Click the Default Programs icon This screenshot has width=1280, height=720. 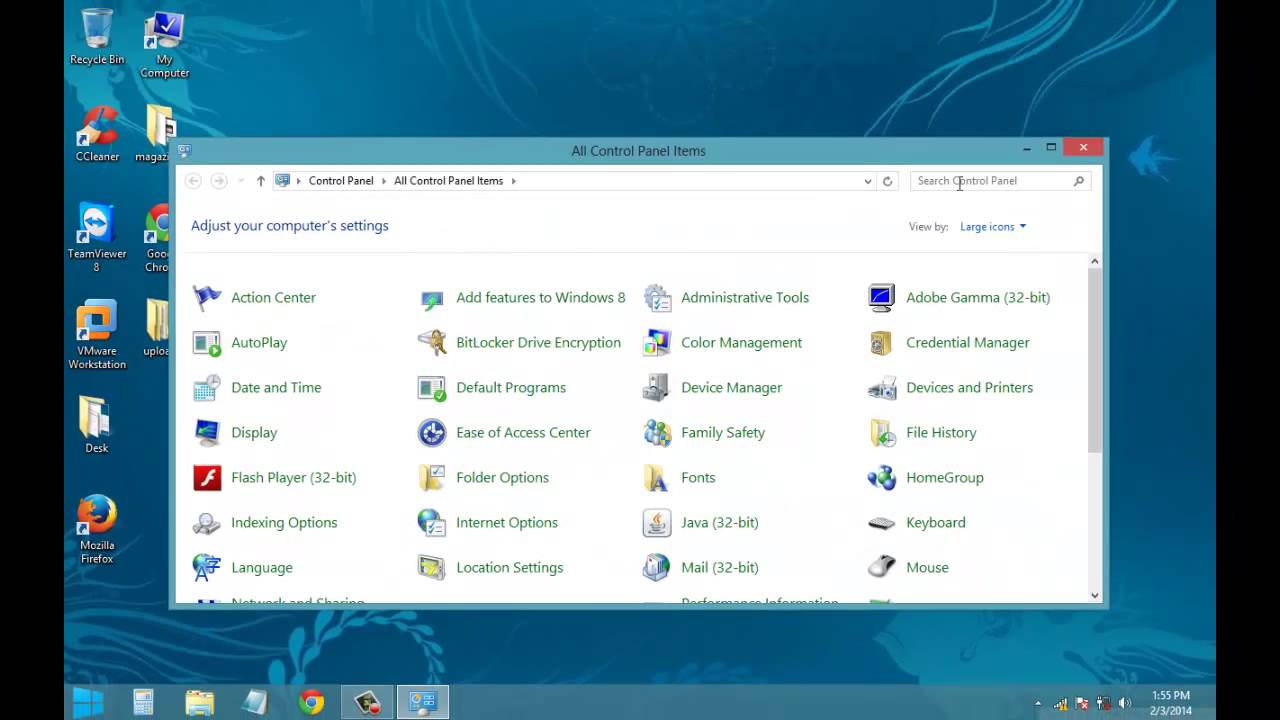pos(432,387)
